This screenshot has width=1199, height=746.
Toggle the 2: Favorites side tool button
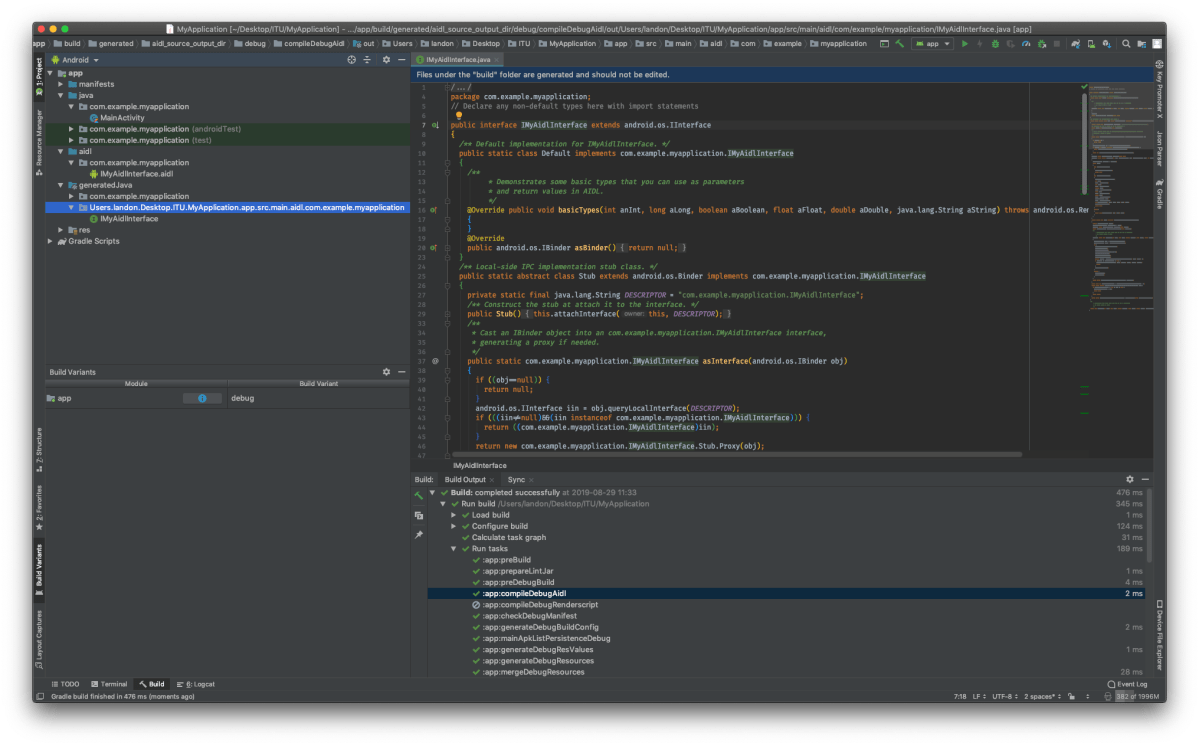tap(39, 508)
